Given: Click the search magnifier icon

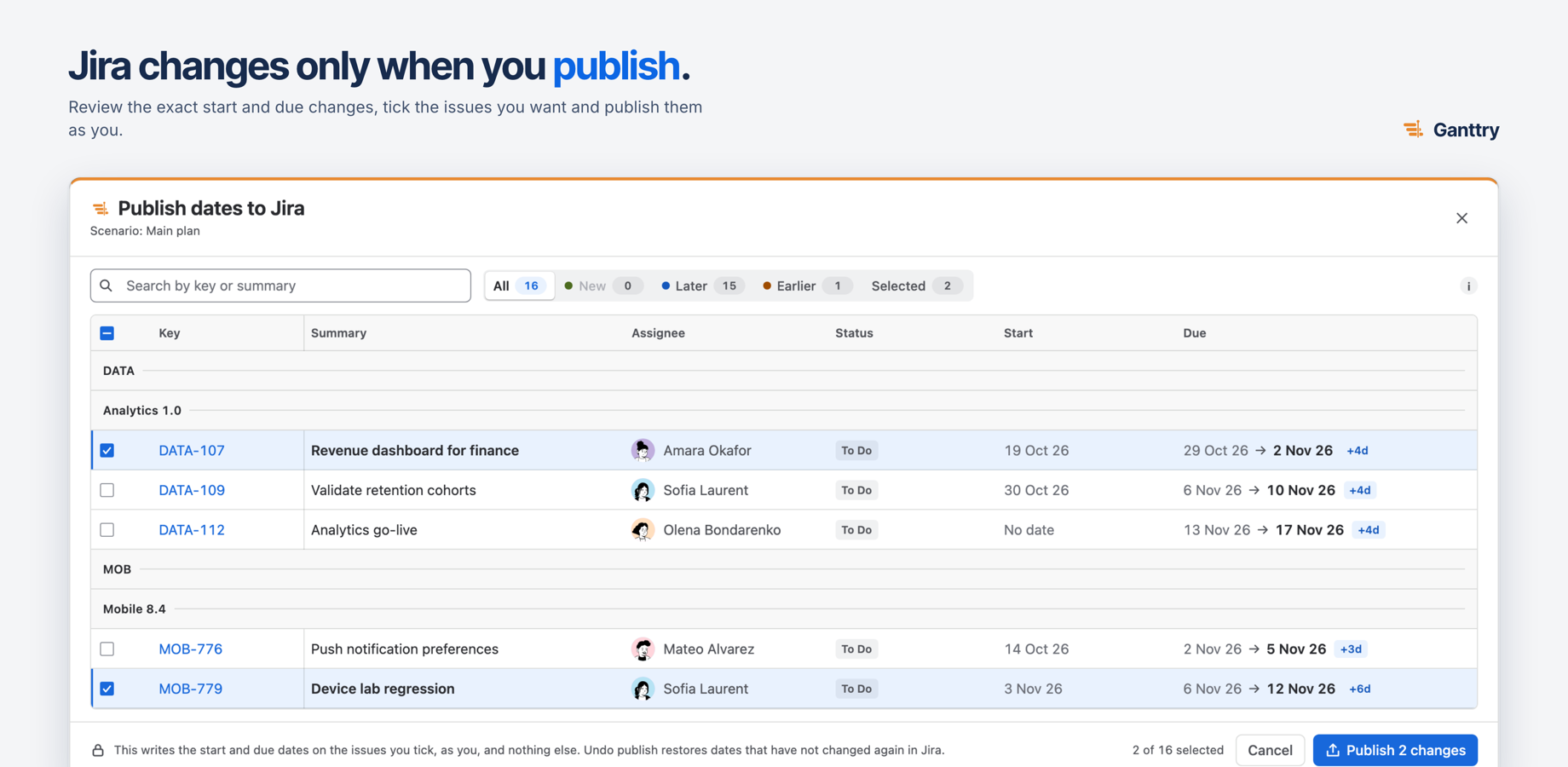Looking at the screenshot, I should coord(107,285).
